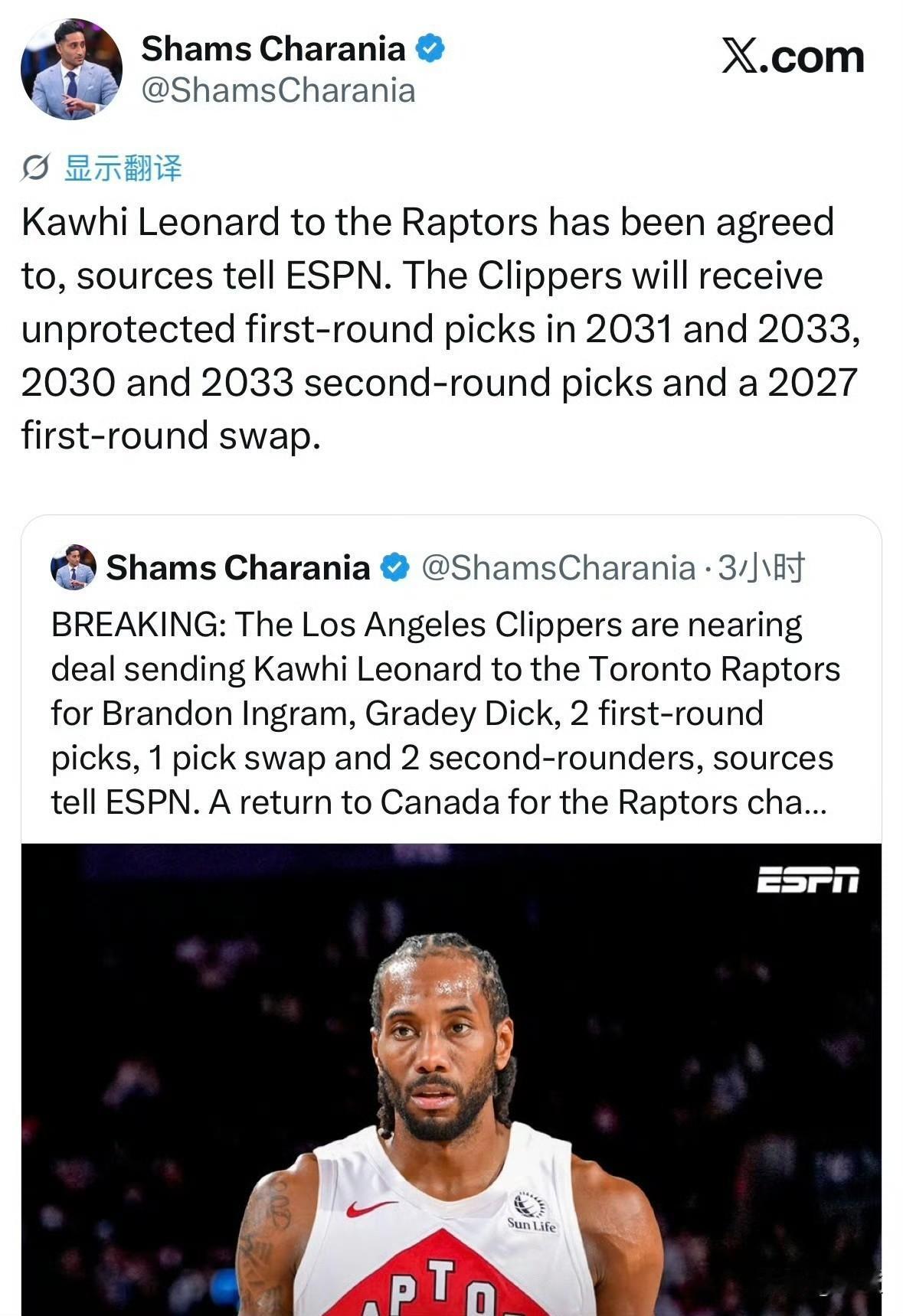This screenshot has height=1316, width=903.
Task: Open quoted tweet author name Shams Charania
Action: point(238,567)
